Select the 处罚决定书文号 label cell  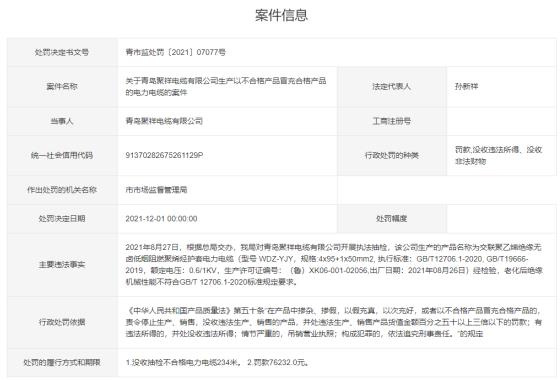click(x=62, y=52)
